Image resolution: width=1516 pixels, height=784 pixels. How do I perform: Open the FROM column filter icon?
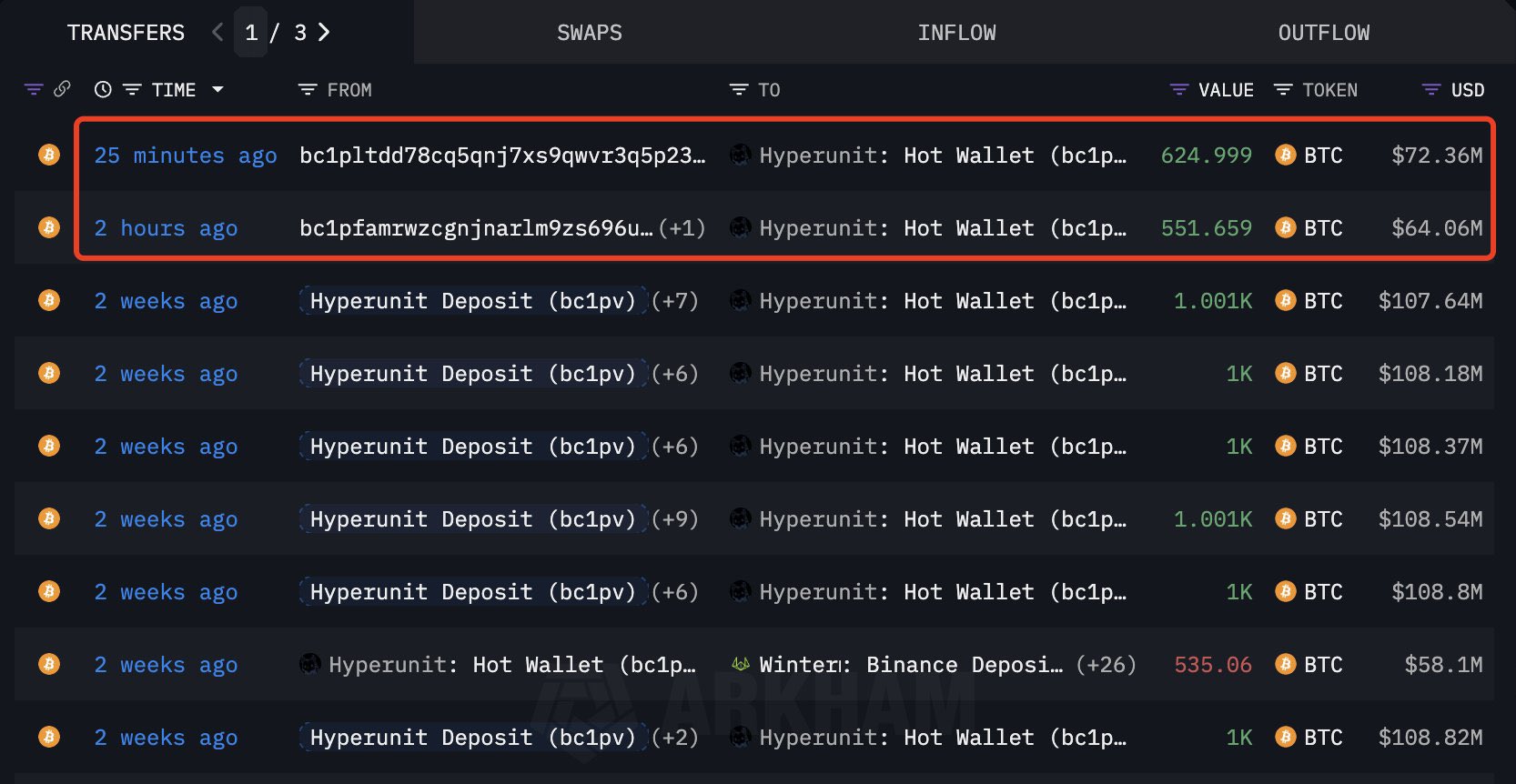pyautogui.click(x=308, y=90)
